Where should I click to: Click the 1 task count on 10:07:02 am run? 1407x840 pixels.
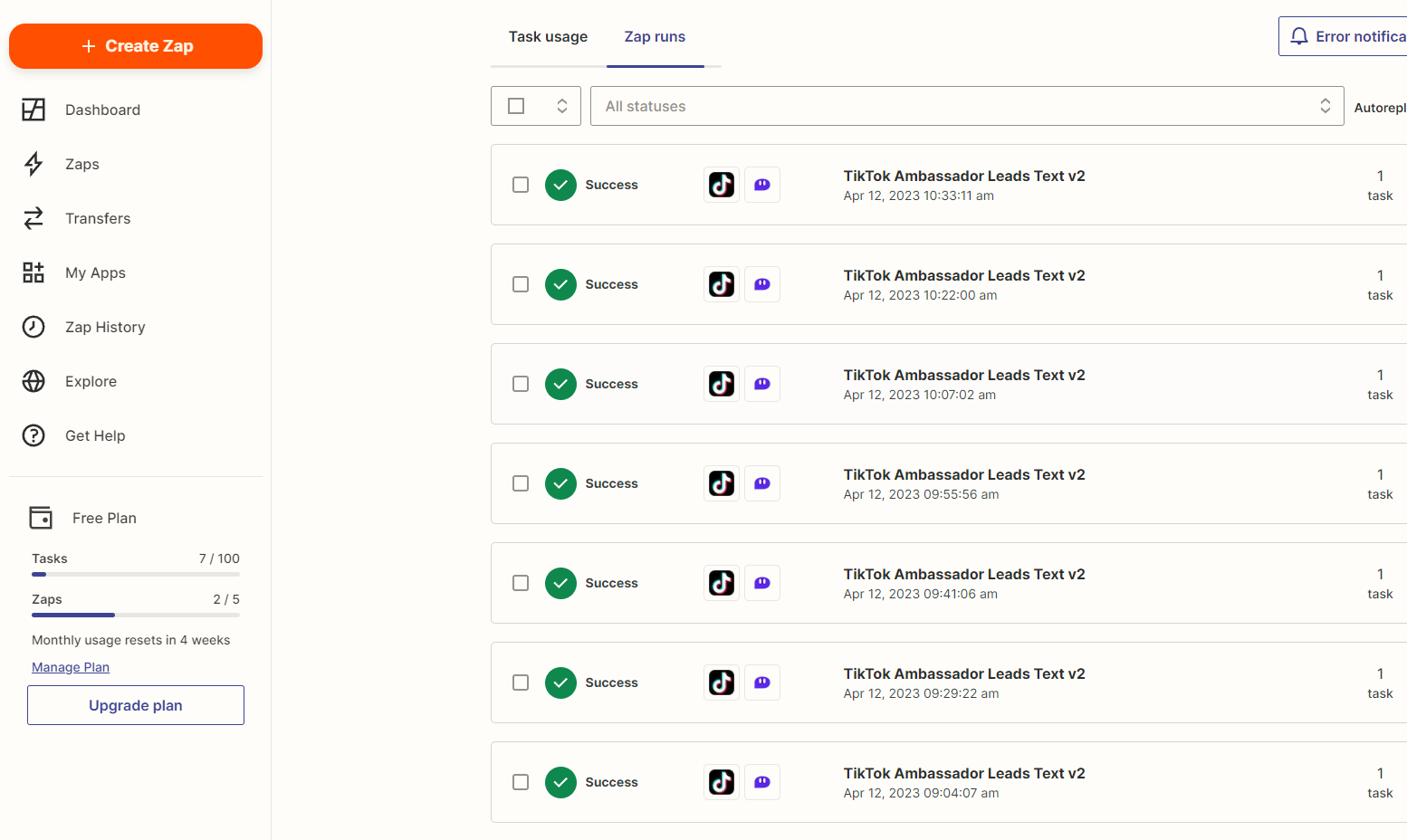[x=1380, y=385]
